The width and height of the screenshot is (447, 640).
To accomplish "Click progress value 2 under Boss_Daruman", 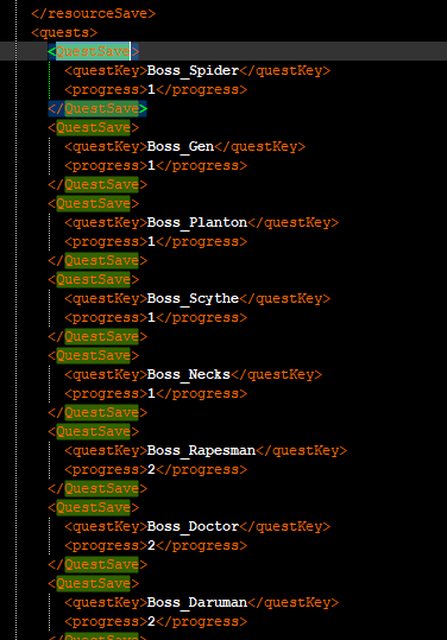I will point(151,621).
